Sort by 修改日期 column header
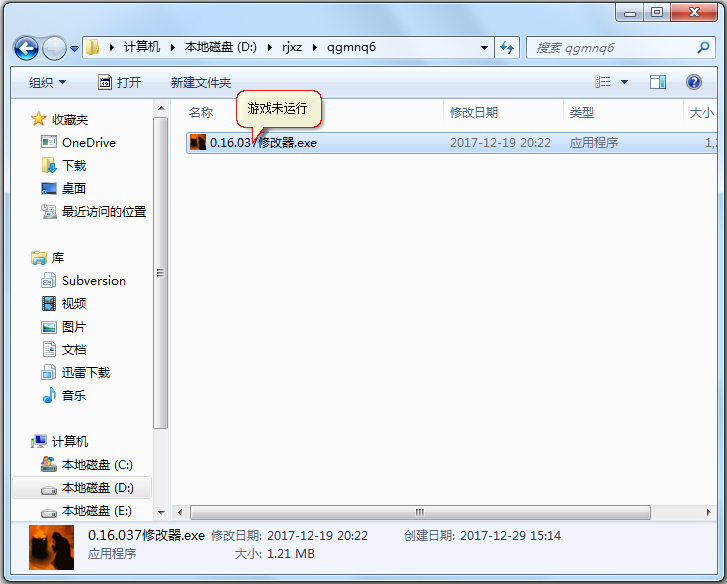727x584 pixels. pos(474,112)
